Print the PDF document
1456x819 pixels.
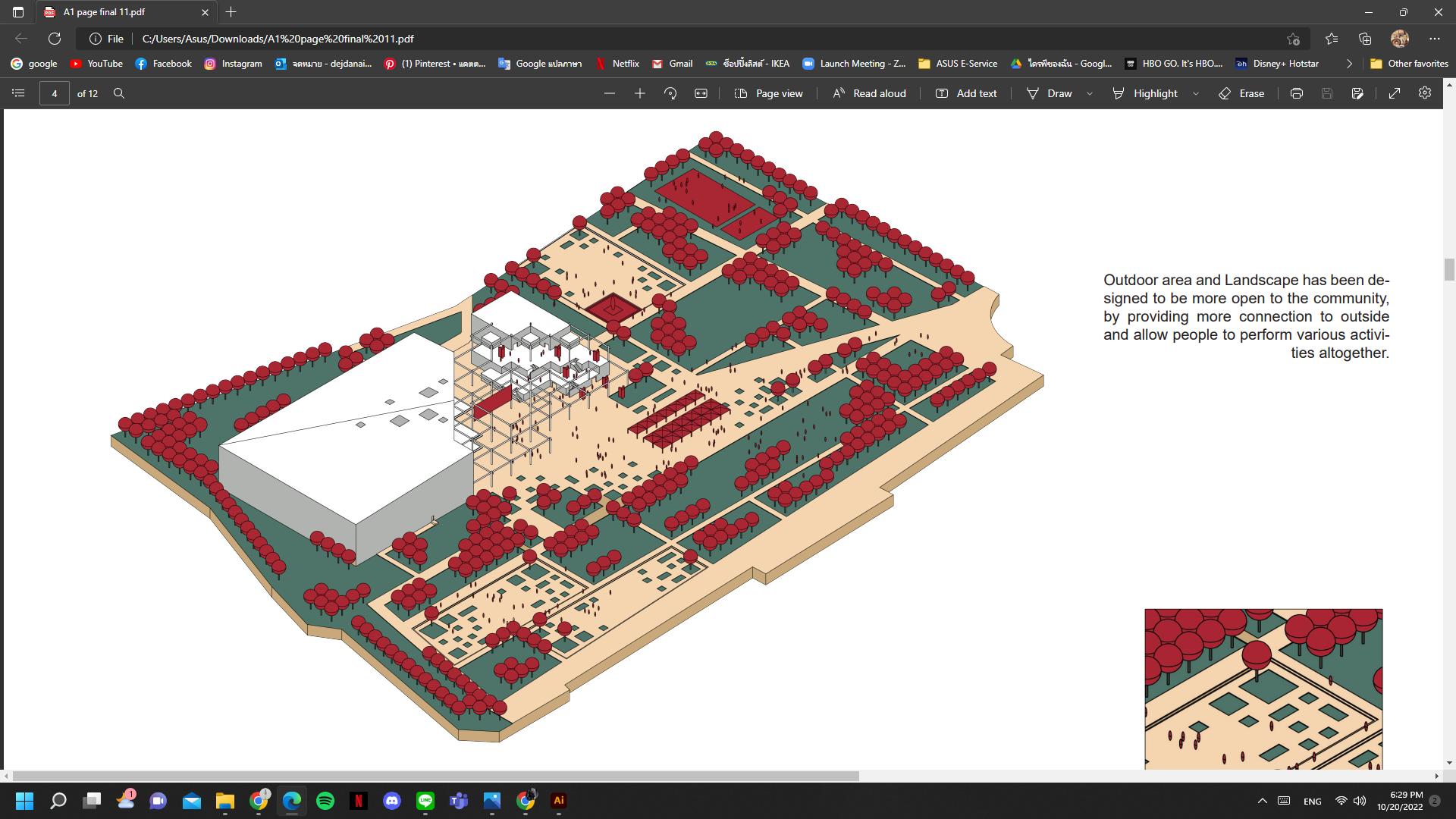[1297, 93]
